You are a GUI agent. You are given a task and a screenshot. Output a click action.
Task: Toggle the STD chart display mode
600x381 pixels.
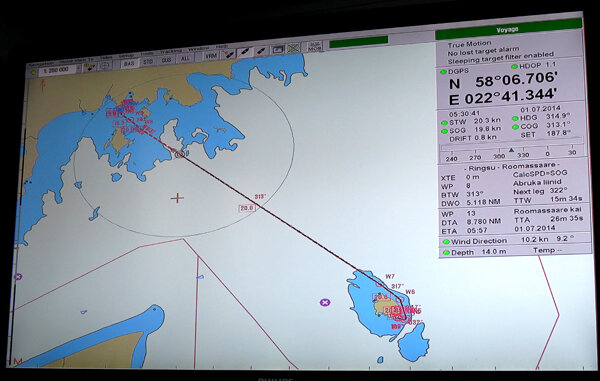point(148,62)
